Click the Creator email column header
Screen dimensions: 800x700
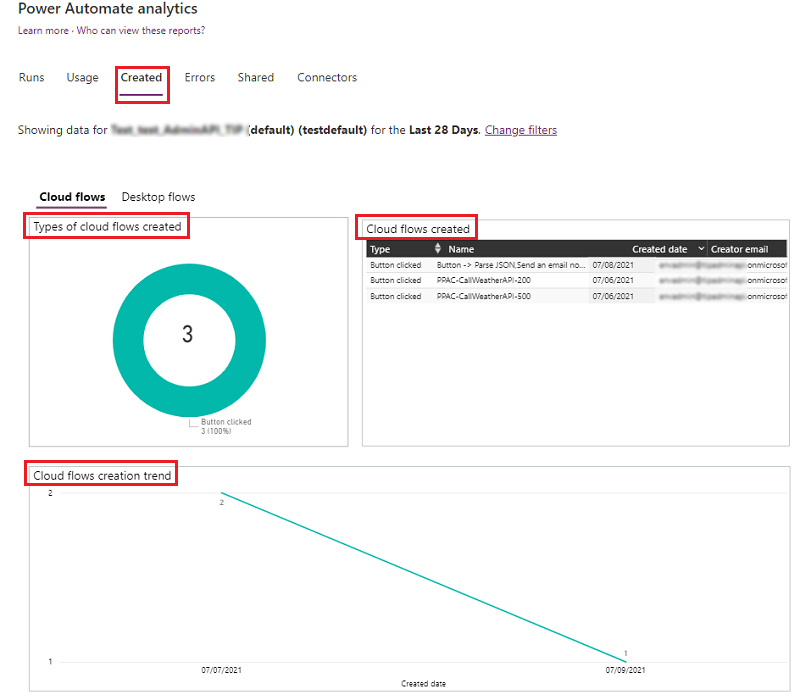(739, 249)
